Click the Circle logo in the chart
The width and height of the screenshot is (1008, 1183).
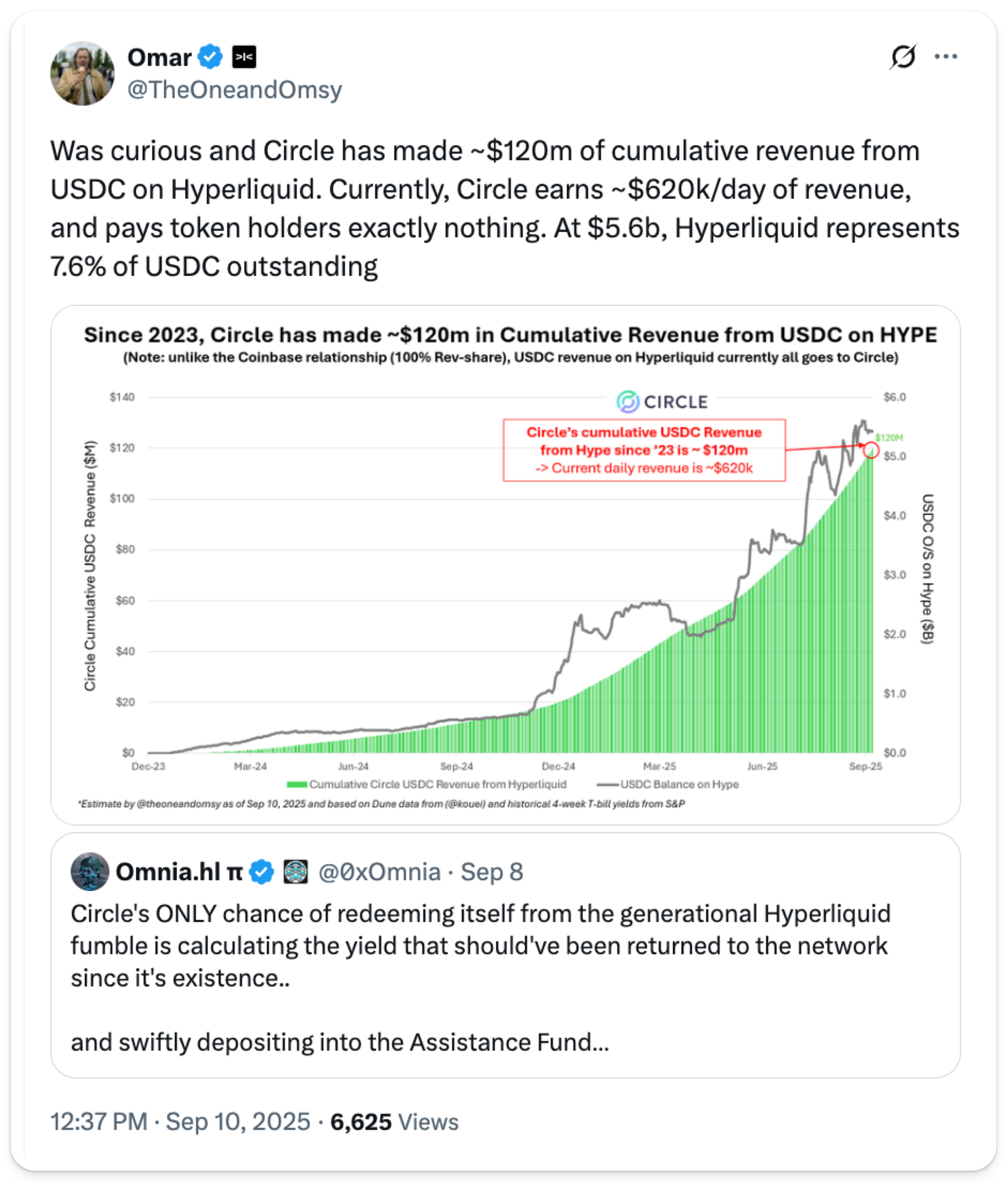point(662,402)
